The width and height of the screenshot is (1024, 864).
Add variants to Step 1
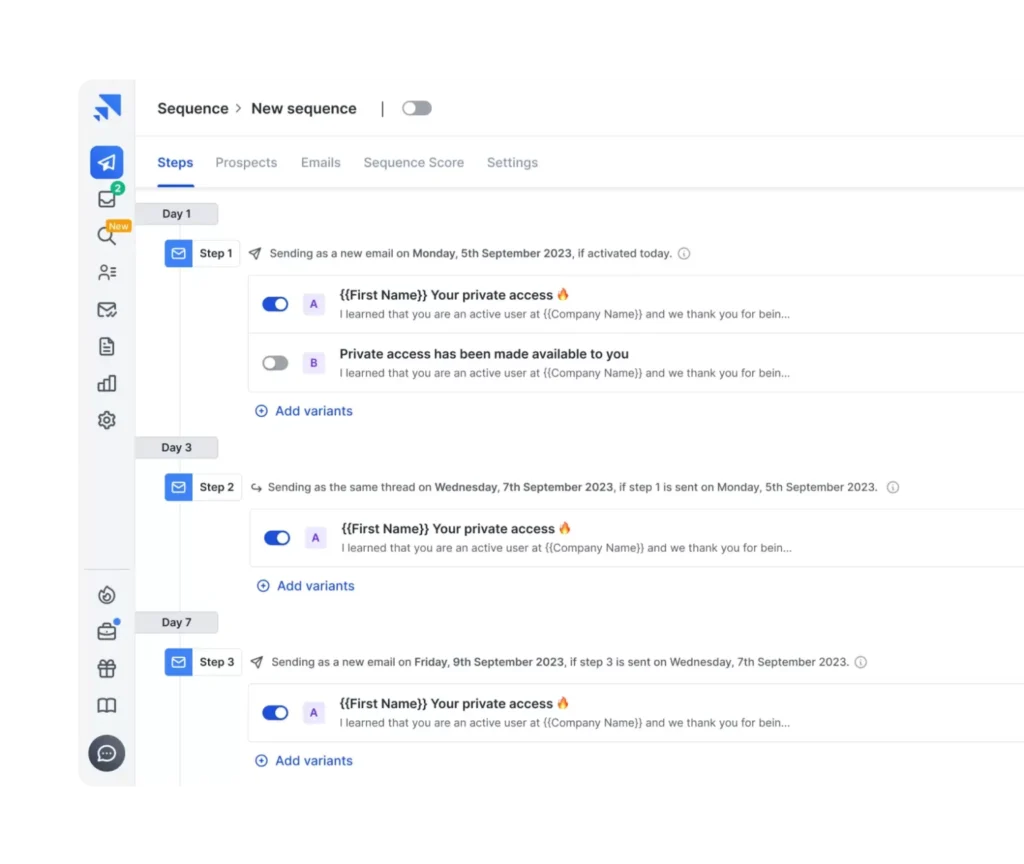tap(304, 411)
